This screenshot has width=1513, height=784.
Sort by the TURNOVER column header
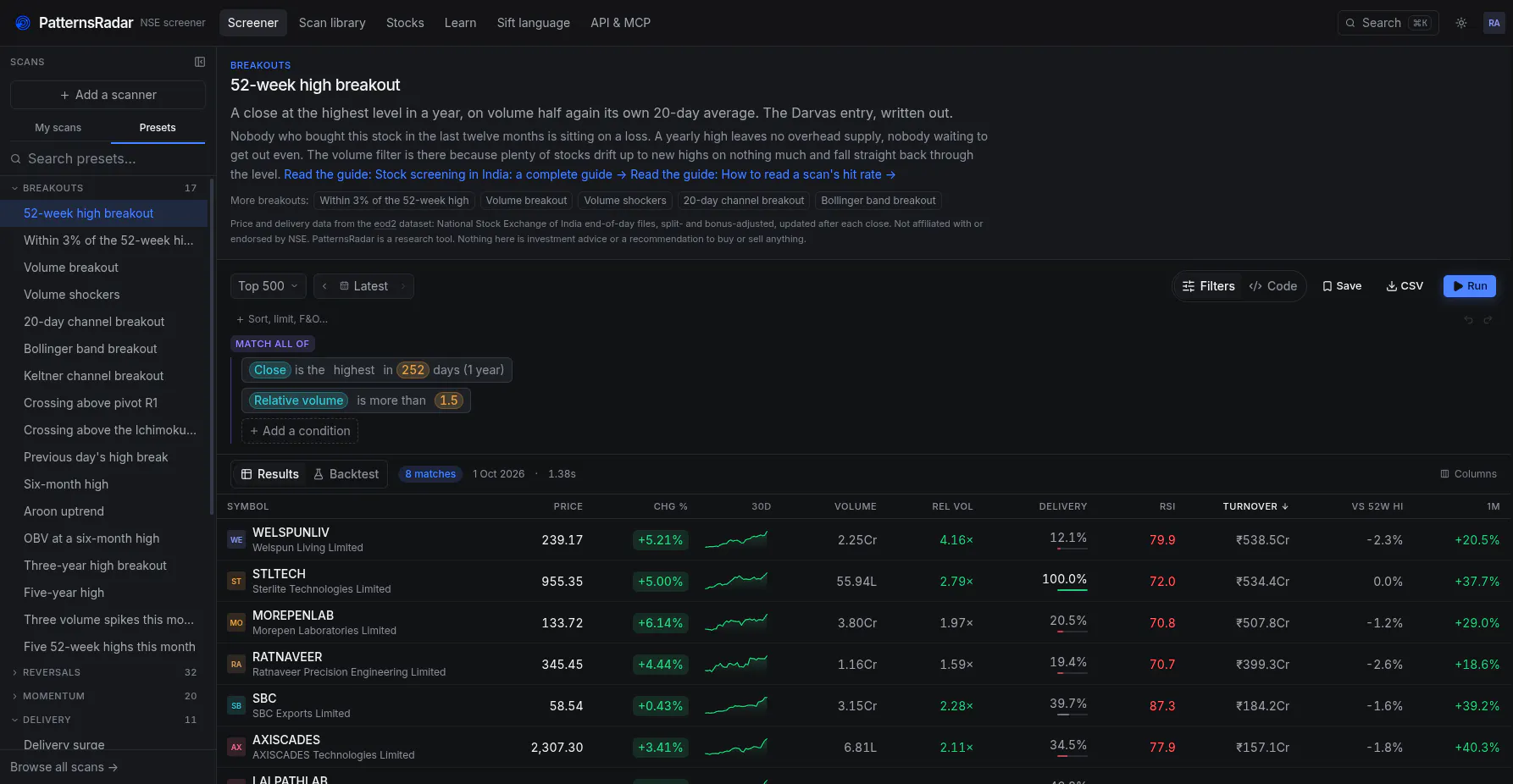click(x=1255, y=506)
